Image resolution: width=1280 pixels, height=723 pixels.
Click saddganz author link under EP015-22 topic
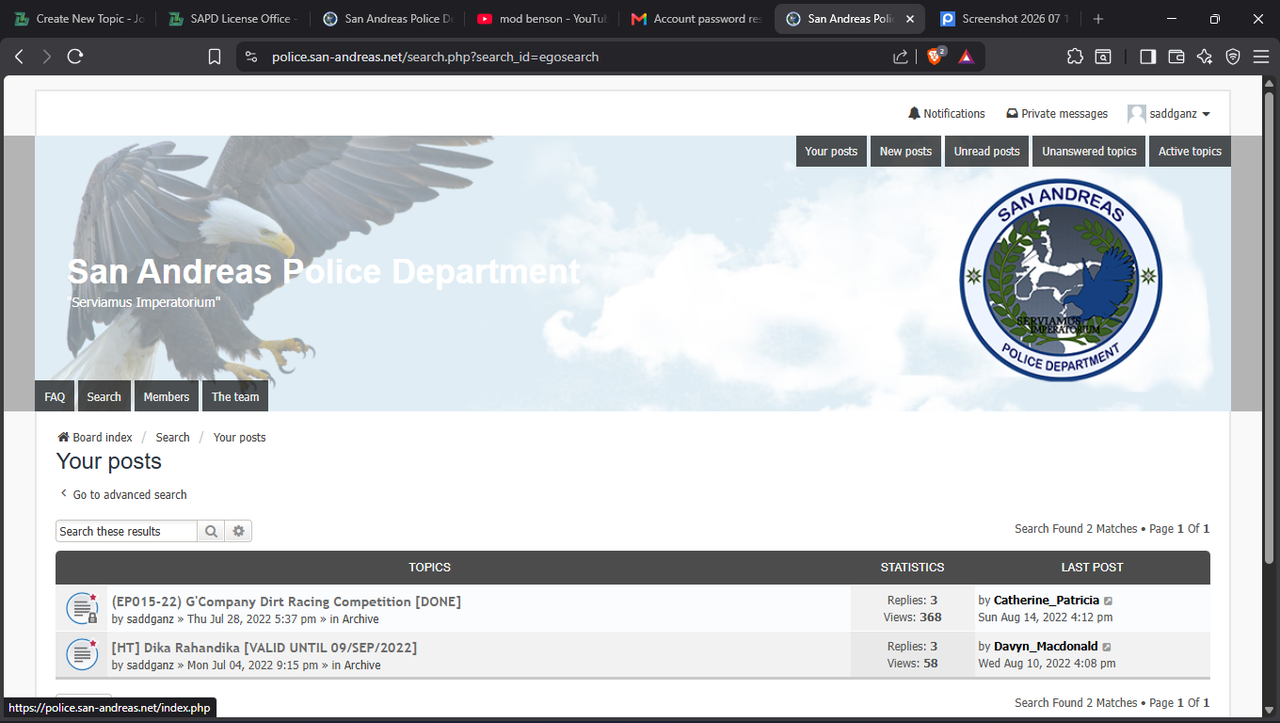coord(150,619)
